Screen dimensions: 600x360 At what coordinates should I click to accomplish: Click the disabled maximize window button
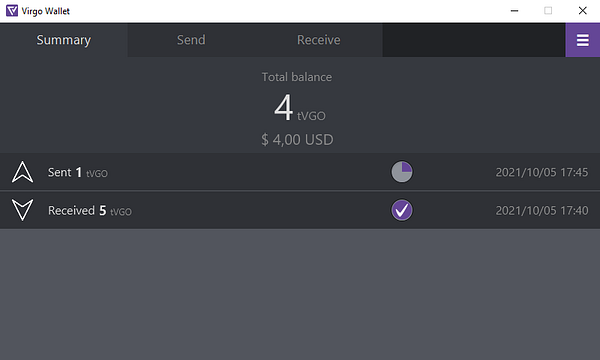pos(548,11)
